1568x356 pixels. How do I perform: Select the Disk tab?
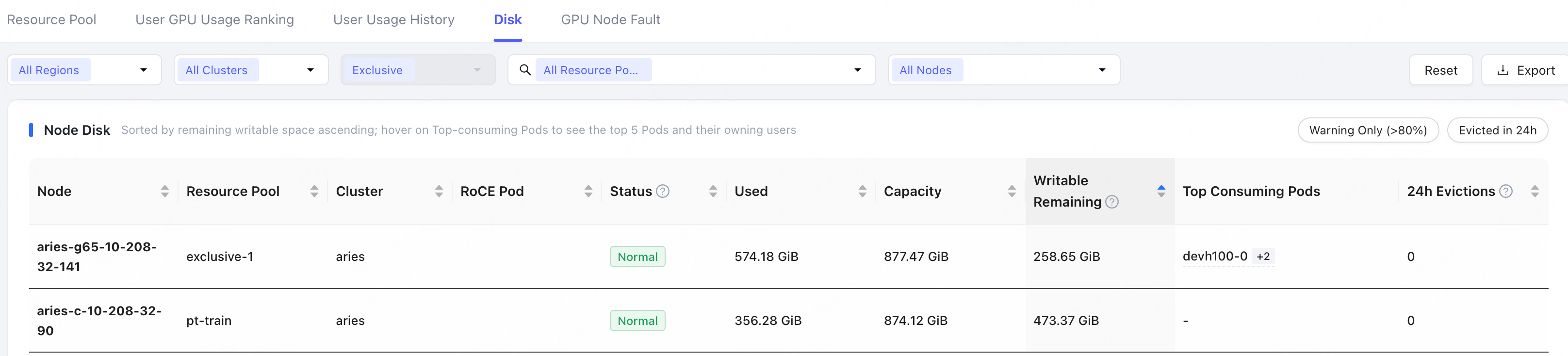(x=507, y=19)
